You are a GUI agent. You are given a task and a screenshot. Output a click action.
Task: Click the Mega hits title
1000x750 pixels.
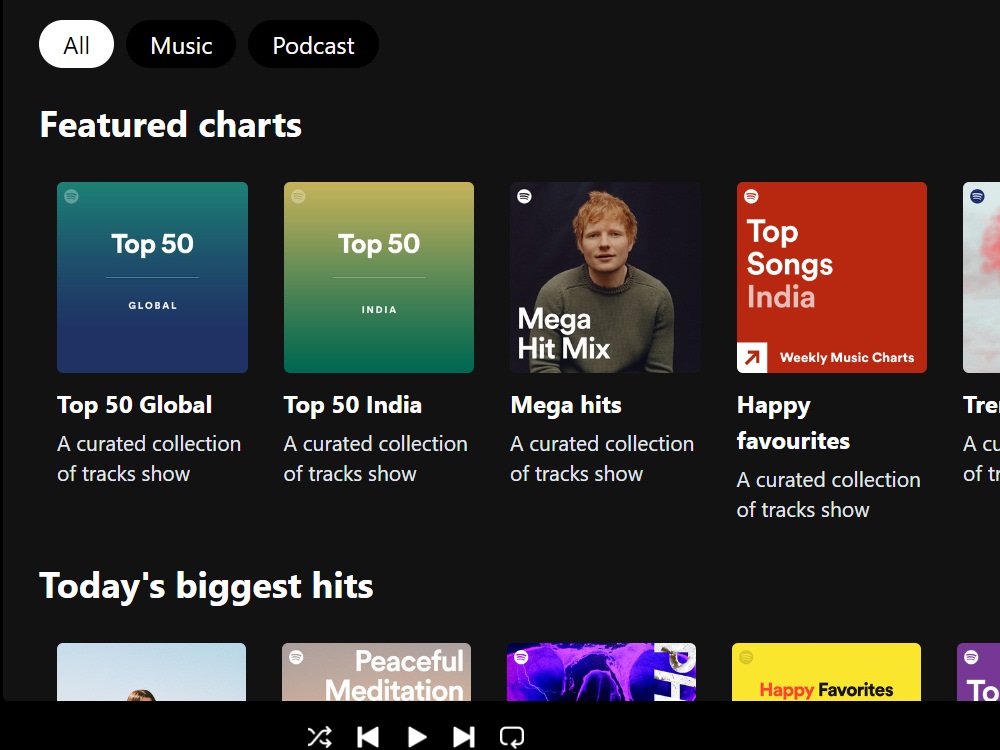tap(566, 405)
